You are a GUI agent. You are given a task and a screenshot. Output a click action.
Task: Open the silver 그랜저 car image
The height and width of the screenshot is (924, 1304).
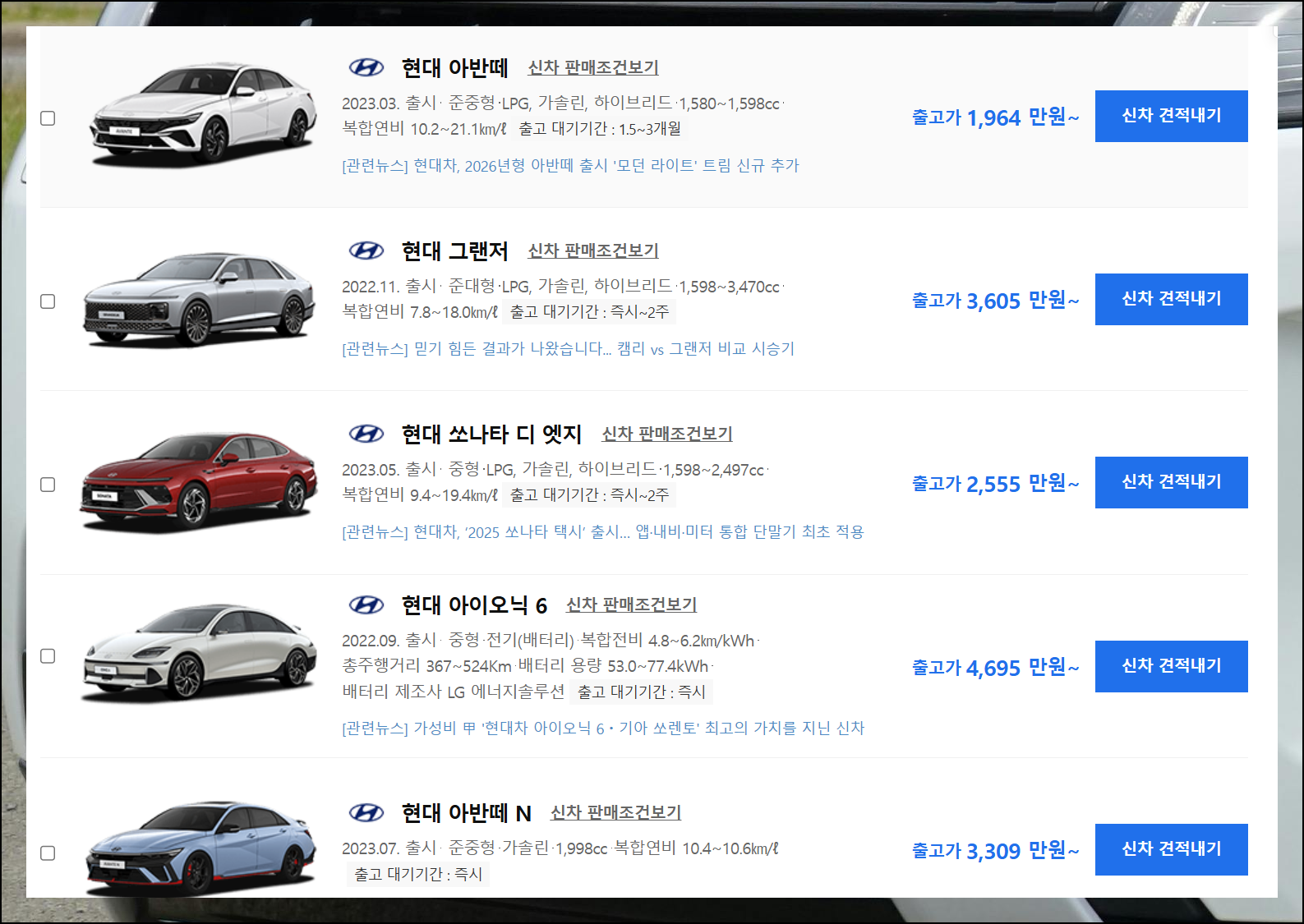199,299
